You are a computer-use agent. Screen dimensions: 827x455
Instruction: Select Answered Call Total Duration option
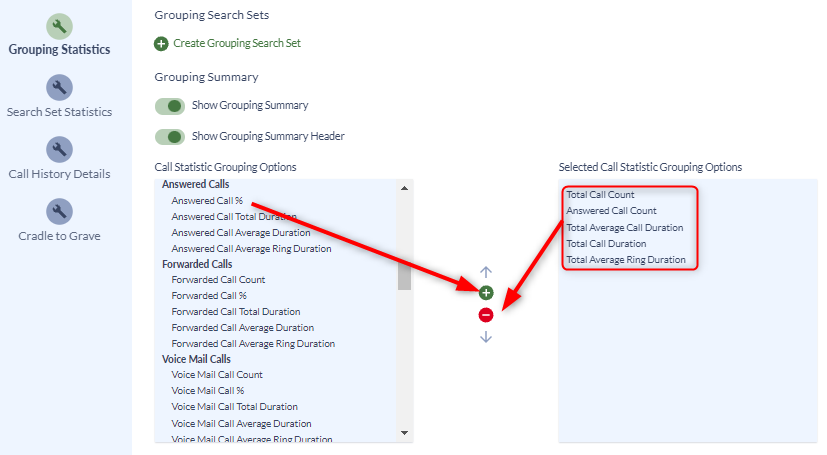click(234, 217)
